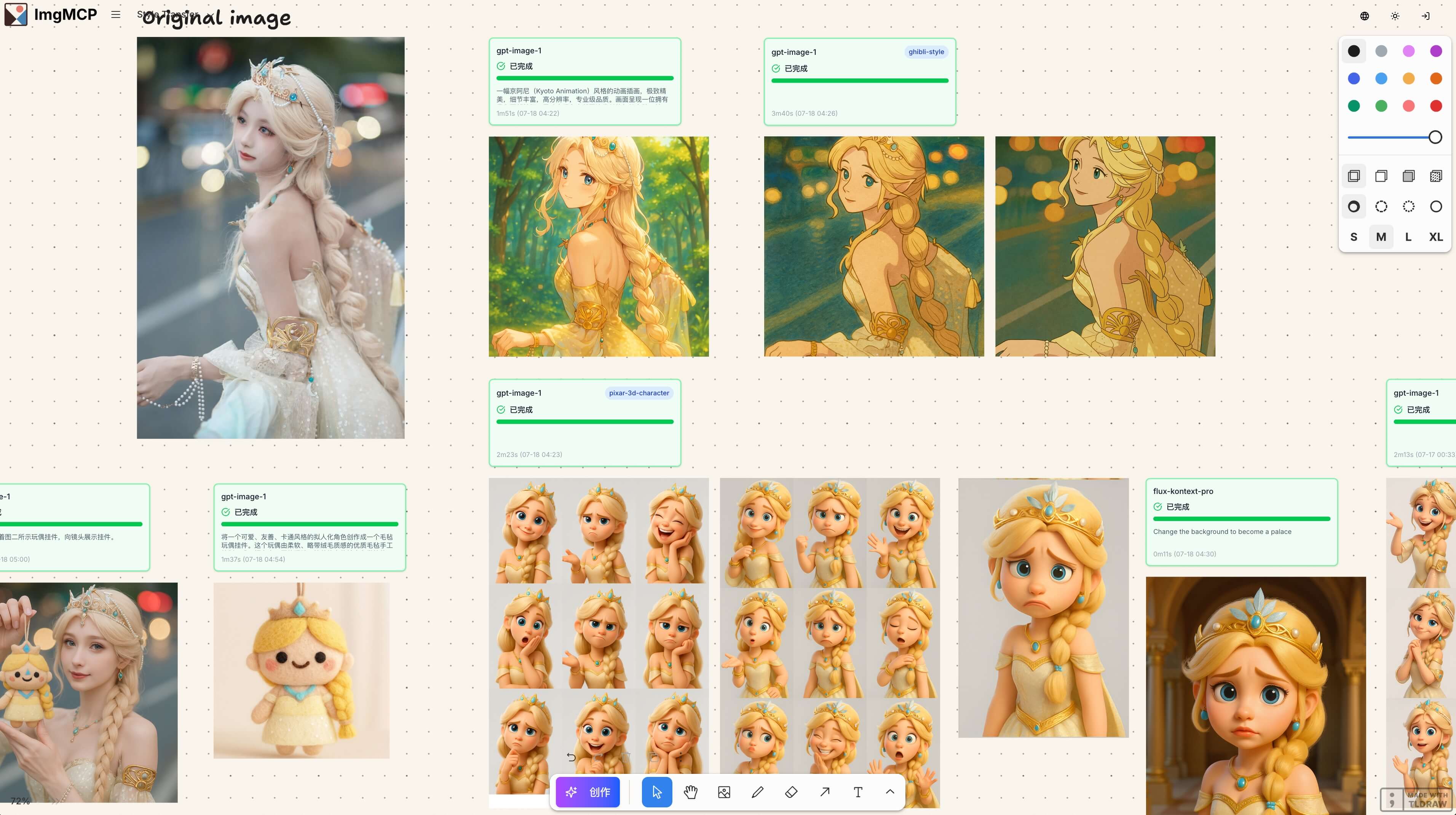Screen dimensions: 1456x815
Task: Select the light red color swatch
Action: pyautogui.click(x=1408, y=106)
